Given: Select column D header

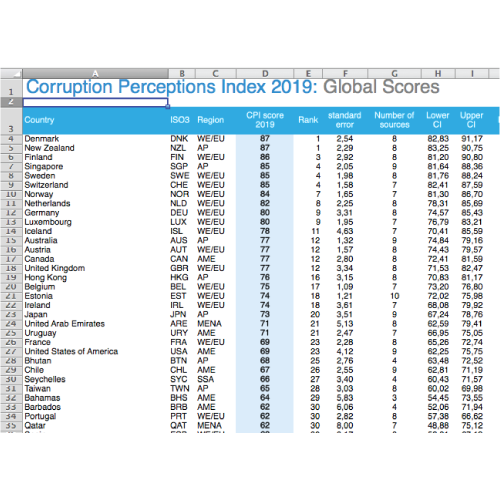Looking at the screenshot, I should (x=265, y=73).
